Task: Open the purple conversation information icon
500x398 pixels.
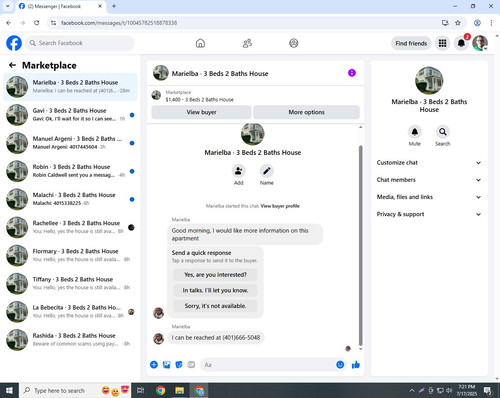Action: [x=352, y=73]
